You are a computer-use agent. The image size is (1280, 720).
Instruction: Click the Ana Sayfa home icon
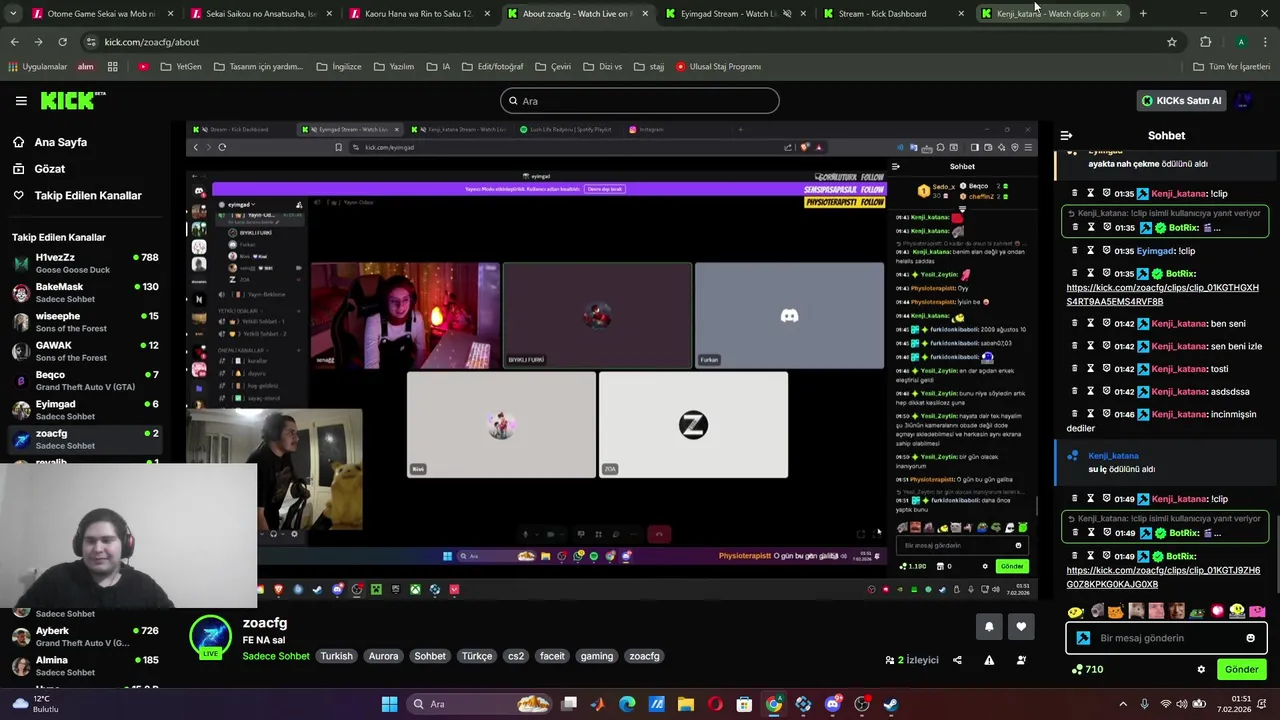pos(18,142)
